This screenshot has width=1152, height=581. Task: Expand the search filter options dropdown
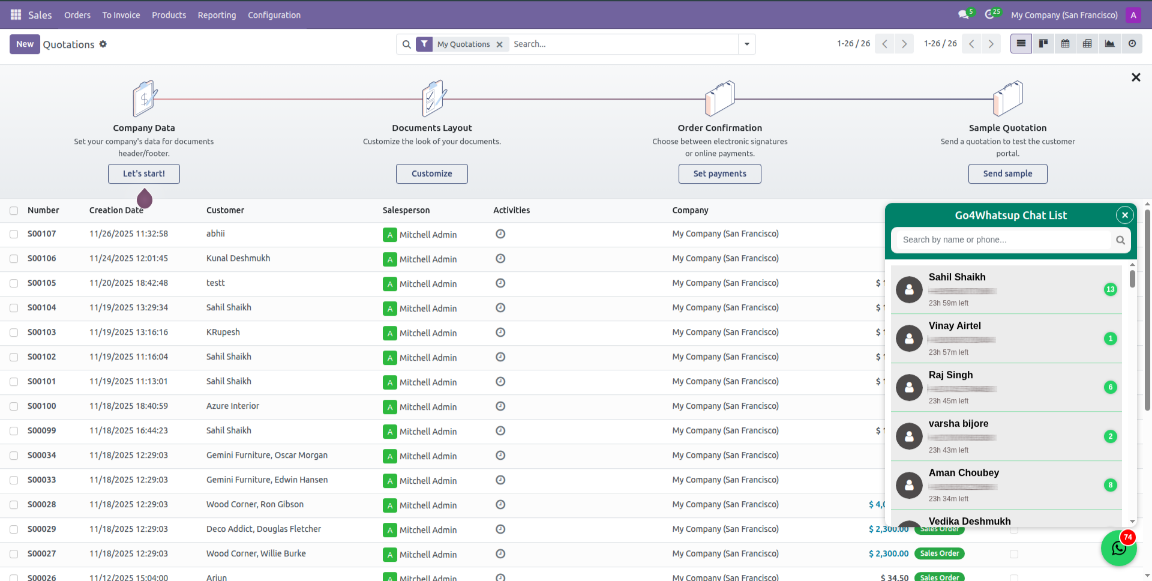(x=746, y=44)
